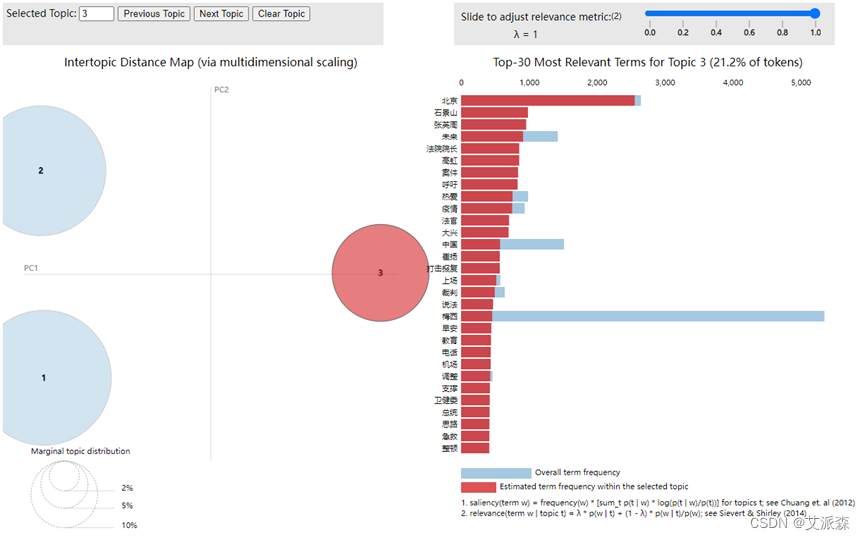Click the 5,000 axis tick label
The height and width of the screenshot is (540, 865).
pos(801,83)
